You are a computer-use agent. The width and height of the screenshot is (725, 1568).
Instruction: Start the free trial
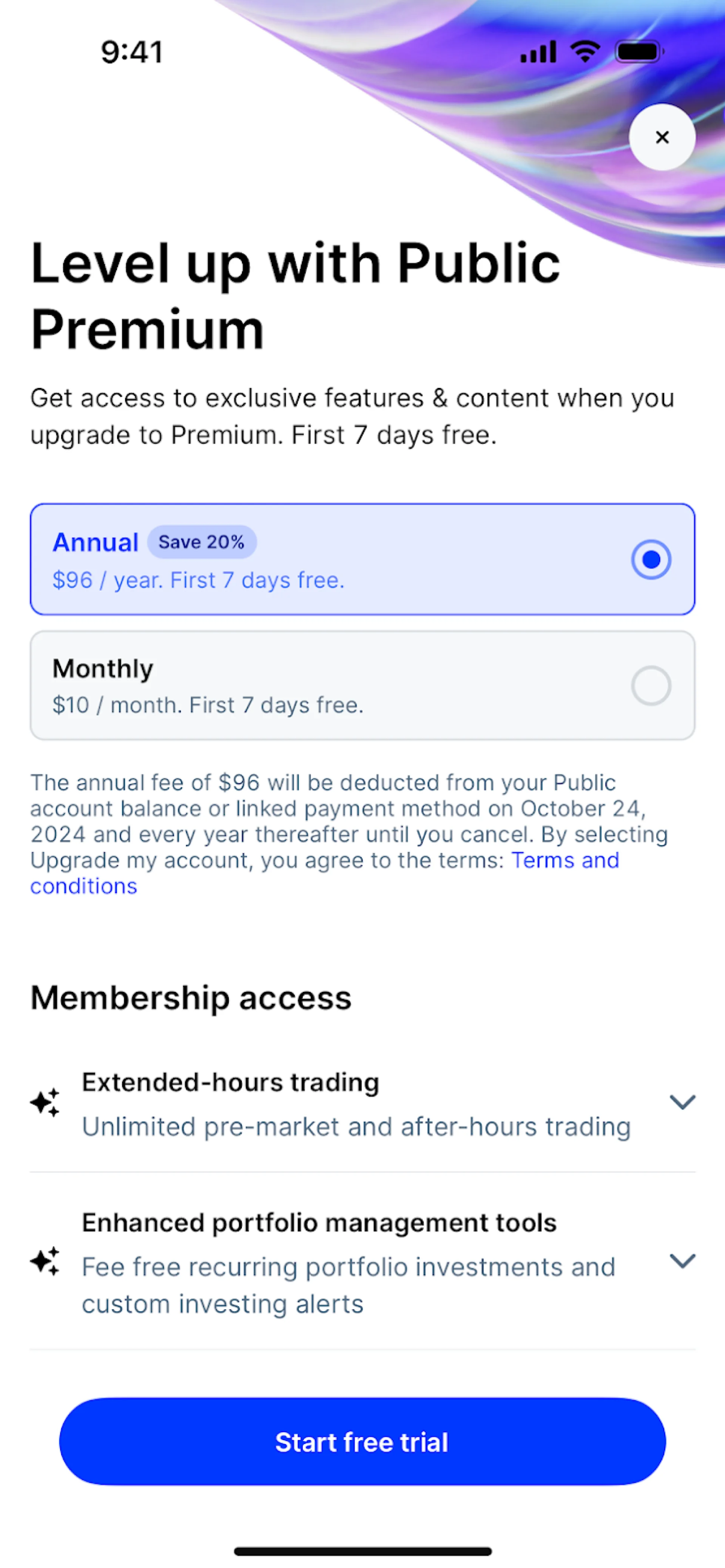(362, 1442)
